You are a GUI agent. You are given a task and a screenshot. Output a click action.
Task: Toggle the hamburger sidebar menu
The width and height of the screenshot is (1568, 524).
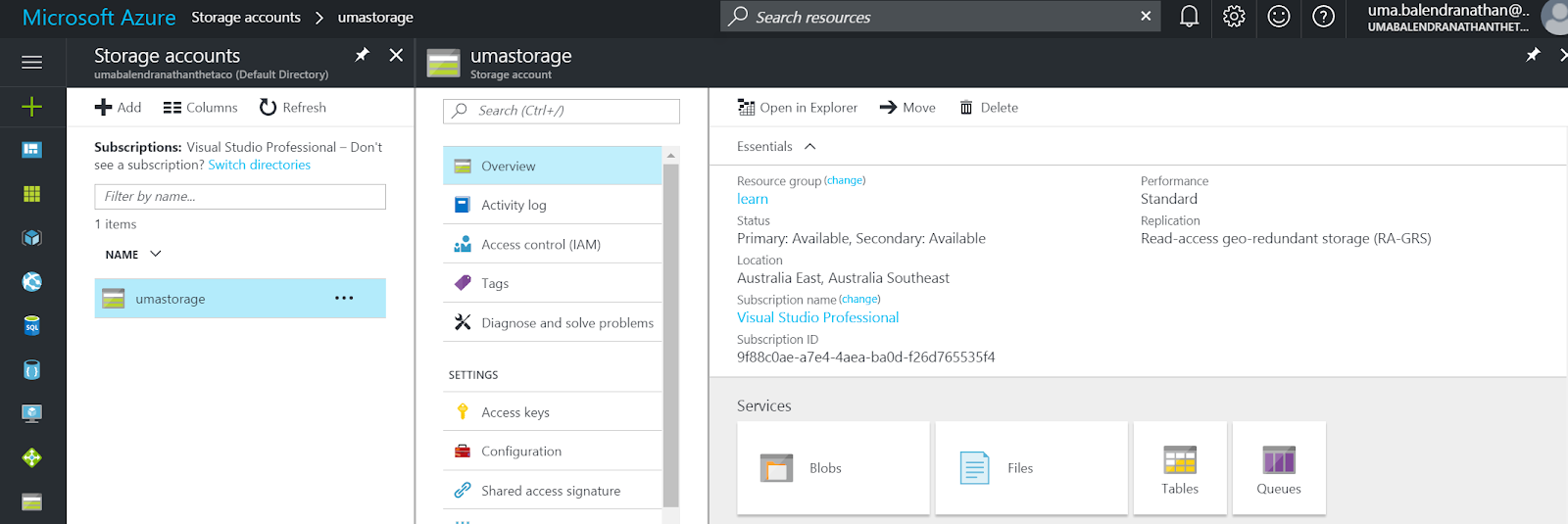tap(31, 62)
